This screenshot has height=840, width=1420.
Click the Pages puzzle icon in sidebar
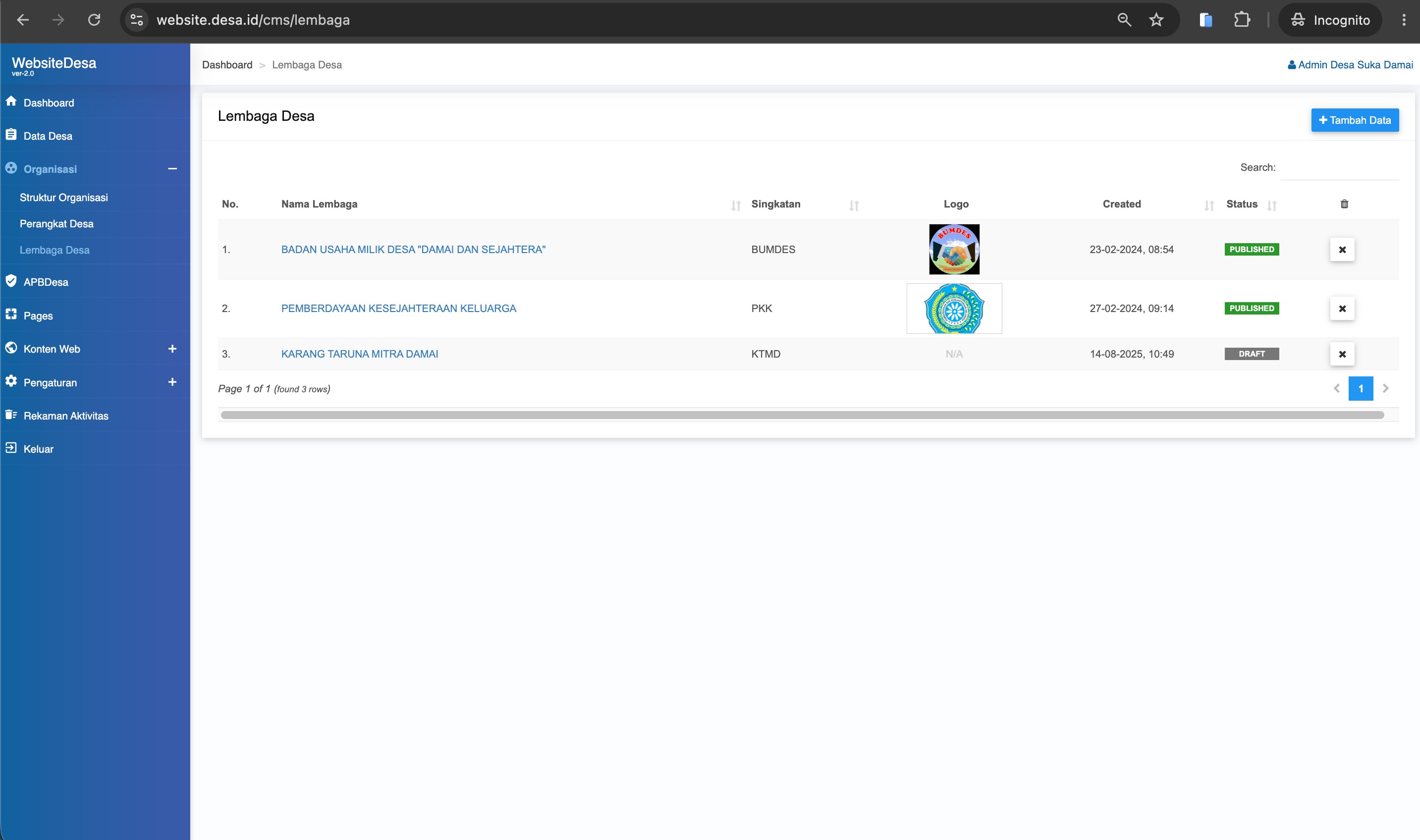click(11, 314)
